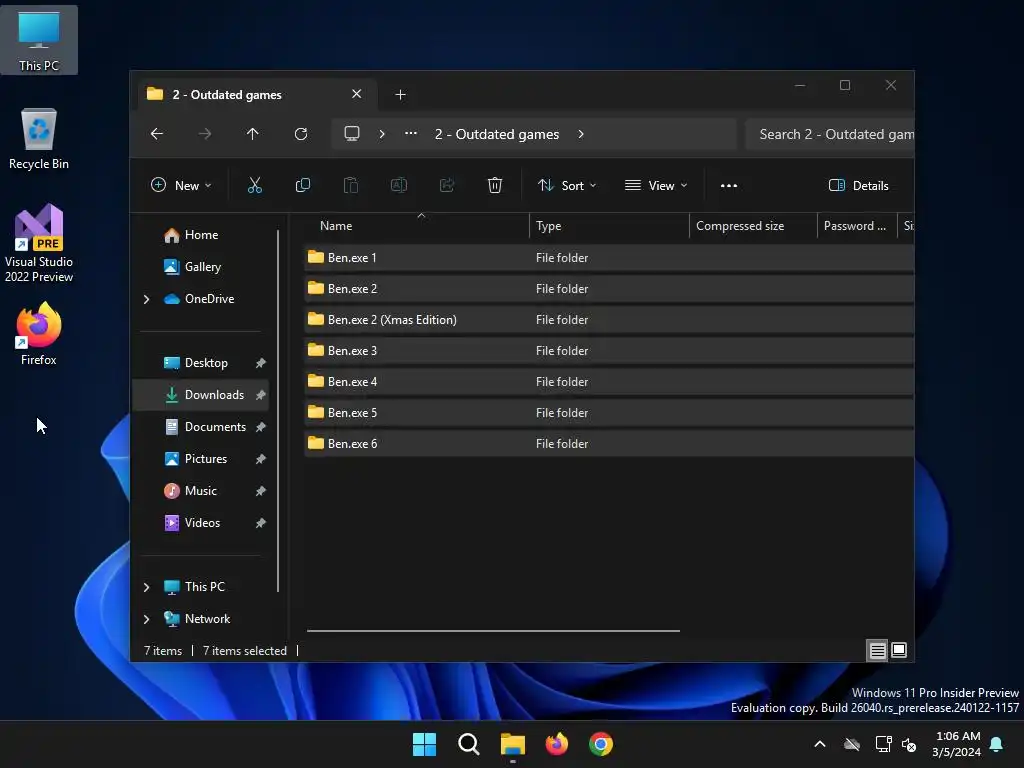Open Music in quick access
The height and width of the screenshot is (768, 1024).
pyautogui.click(x=201, y=491)
